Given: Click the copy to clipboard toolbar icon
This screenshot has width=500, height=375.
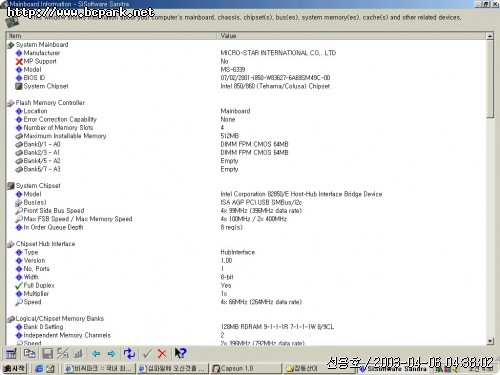Looking at the screenshot, I should click(x=30, y=354).
